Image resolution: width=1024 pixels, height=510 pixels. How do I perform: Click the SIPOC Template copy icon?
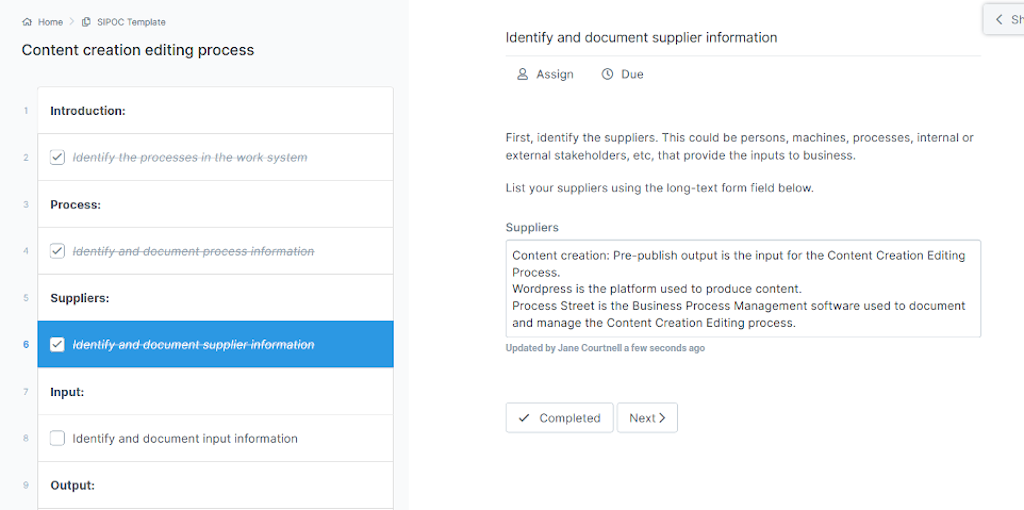pos(87,22)
